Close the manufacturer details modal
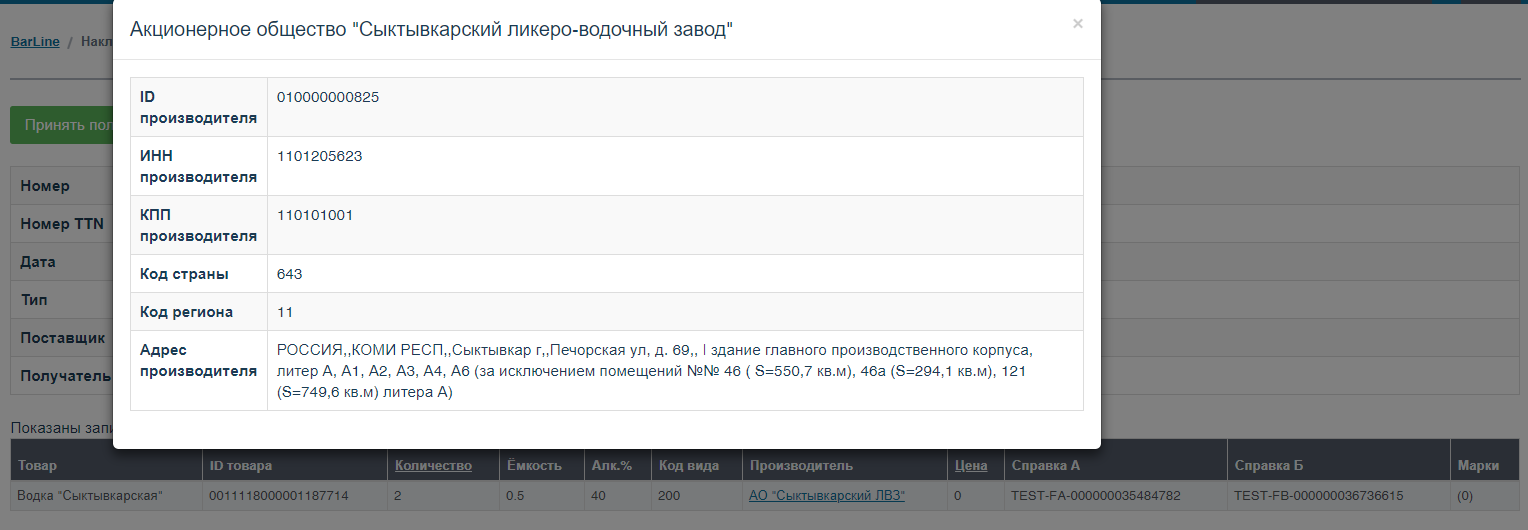The height and width of the screenshot is (530, 1528). pyautogui.click(x=1077, y=24)
